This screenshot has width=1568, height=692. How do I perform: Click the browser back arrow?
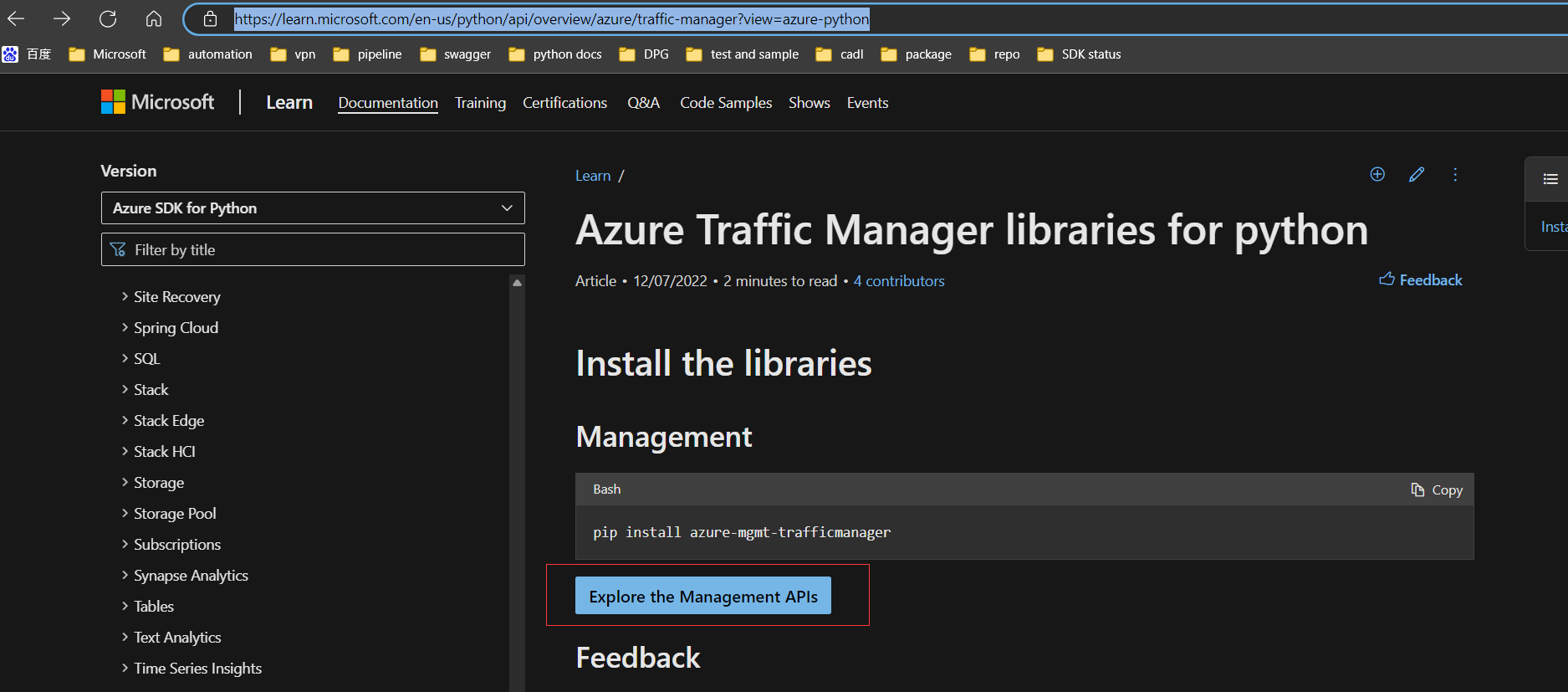click(x=16, y=18)
